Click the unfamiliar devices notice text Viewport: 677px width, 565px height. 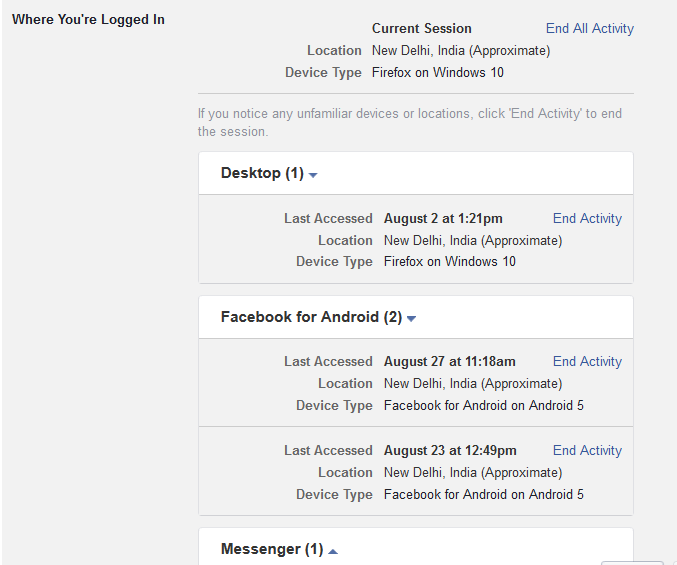pyautogui.click(x=410, y=122)
